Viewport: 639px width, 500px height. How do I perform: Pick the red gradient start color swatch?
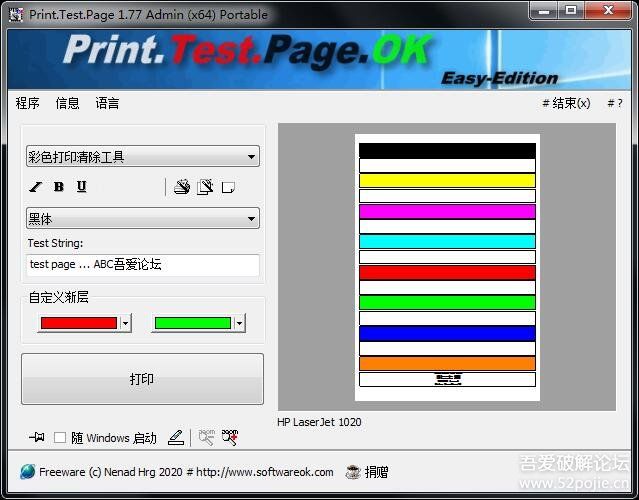[x=79, y=323]
